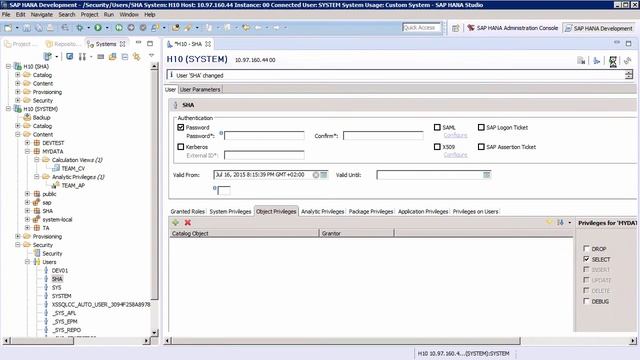640x360 pixels.
Task: Click the green double-arrow activate icon
Action: tap(119, 28)
